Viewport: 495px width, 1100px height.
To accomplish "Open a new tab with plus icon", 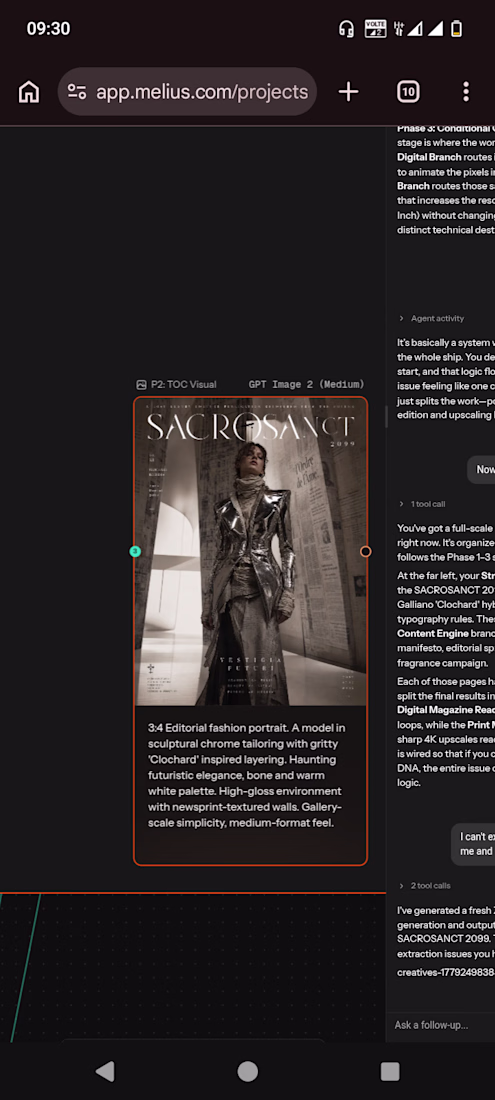I will 348,92.
